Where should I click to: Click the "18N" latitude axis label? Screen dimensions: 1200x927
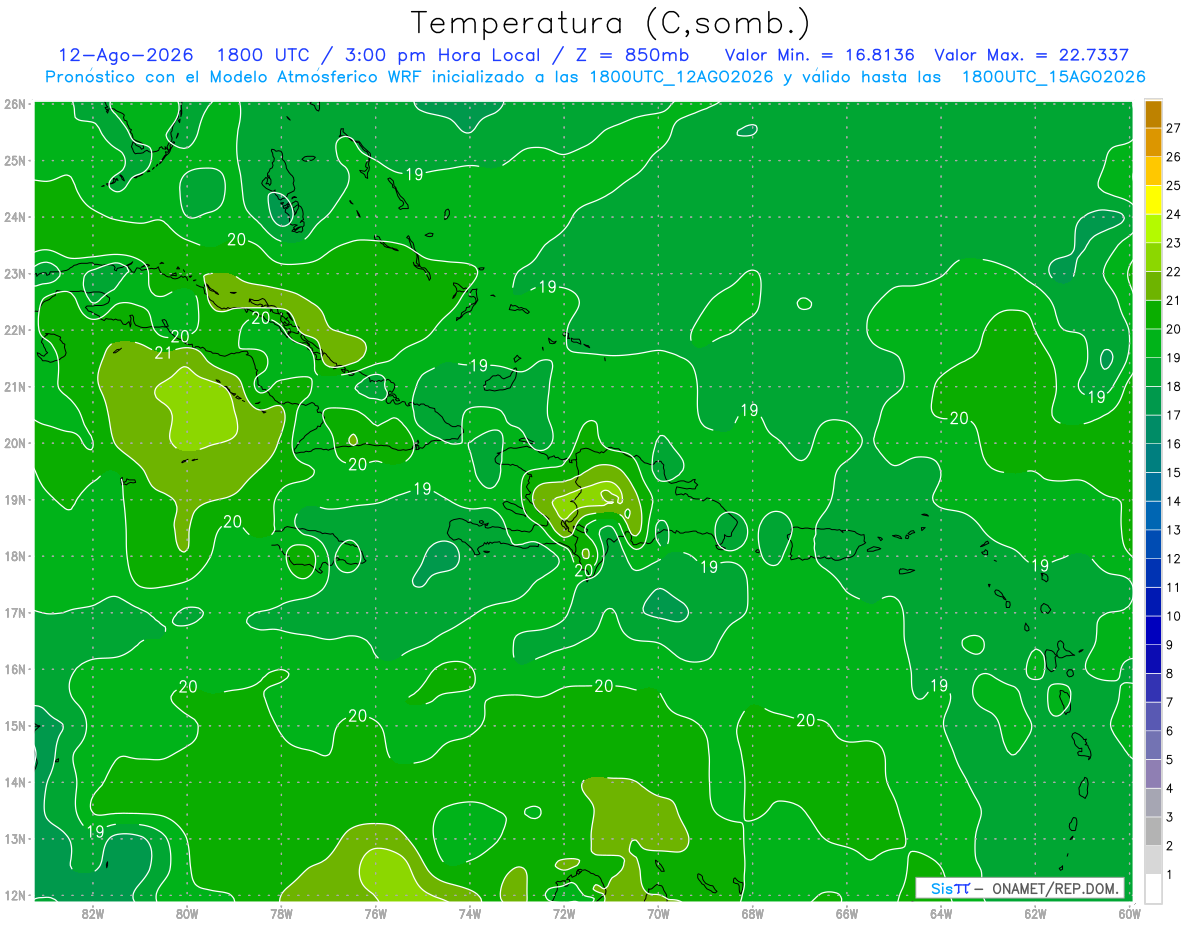pos(15,556)
